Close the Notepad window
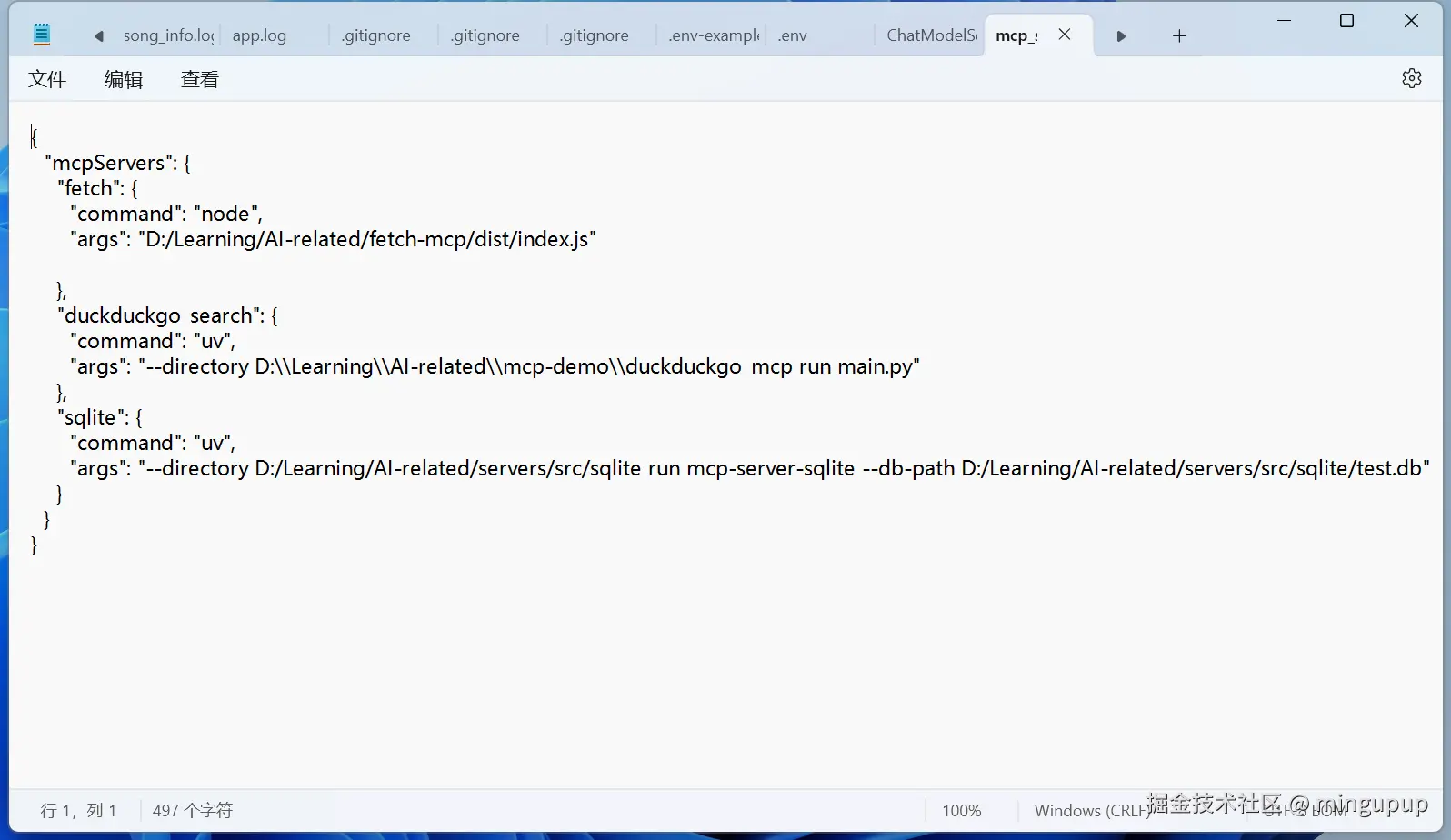 click(x=1411, y=20)
